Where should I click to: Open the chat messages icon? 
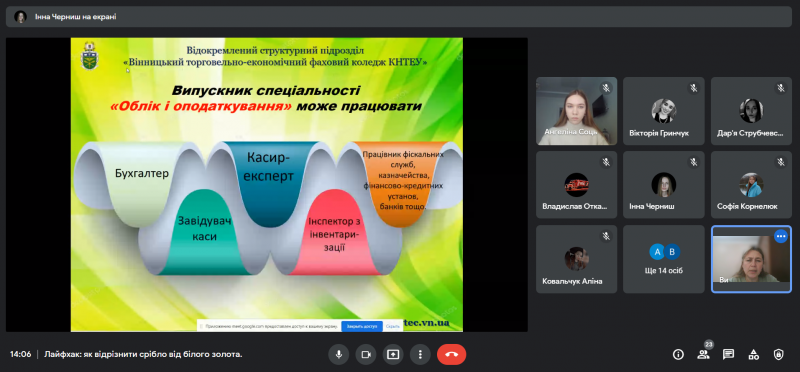[x=729, y=355]
